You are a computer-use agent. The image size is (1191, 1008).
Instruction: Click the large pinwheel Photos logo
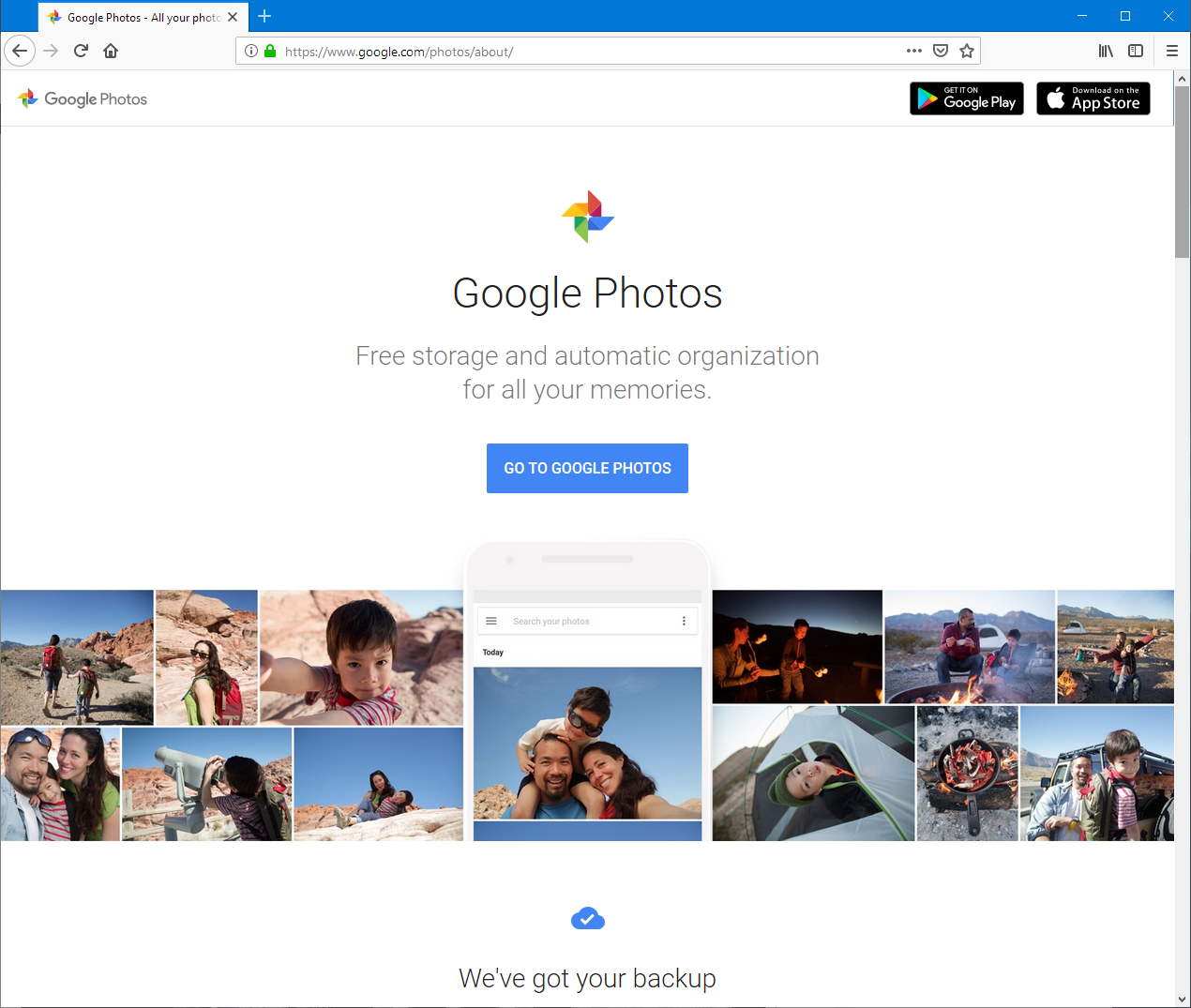point(588,217)
